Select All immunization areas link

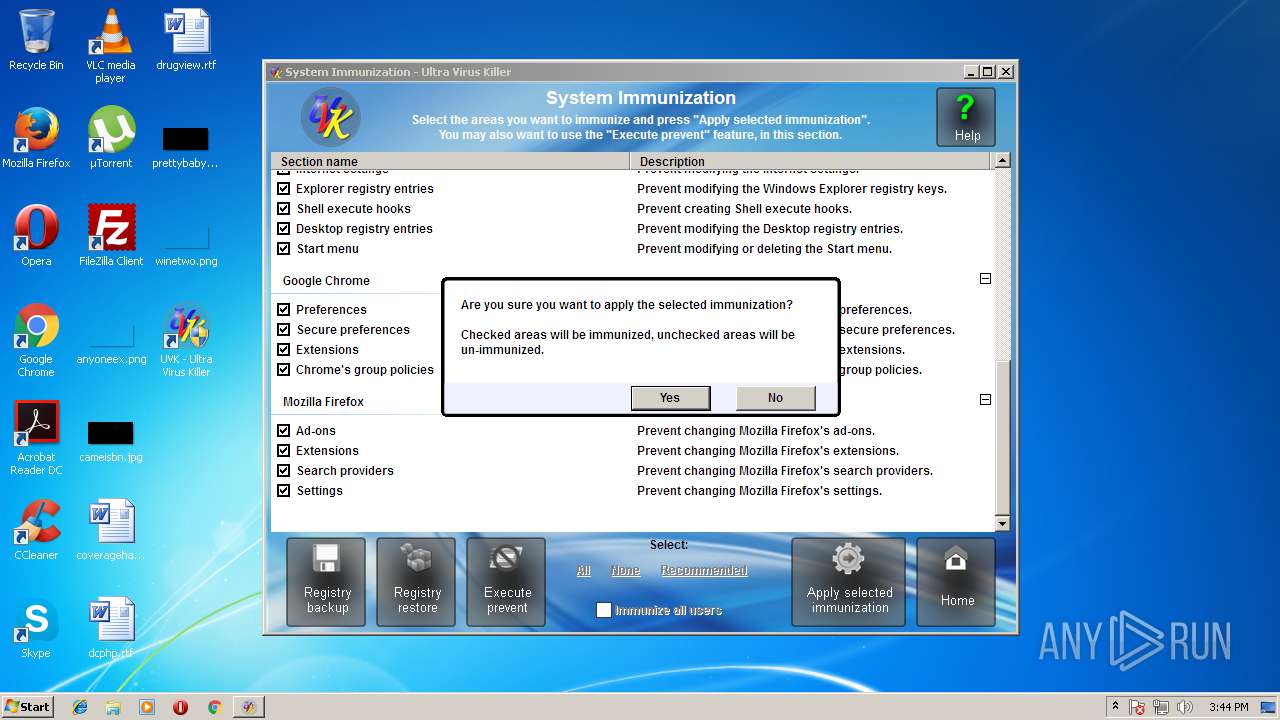pyautogui.click(x=584, y=570)
